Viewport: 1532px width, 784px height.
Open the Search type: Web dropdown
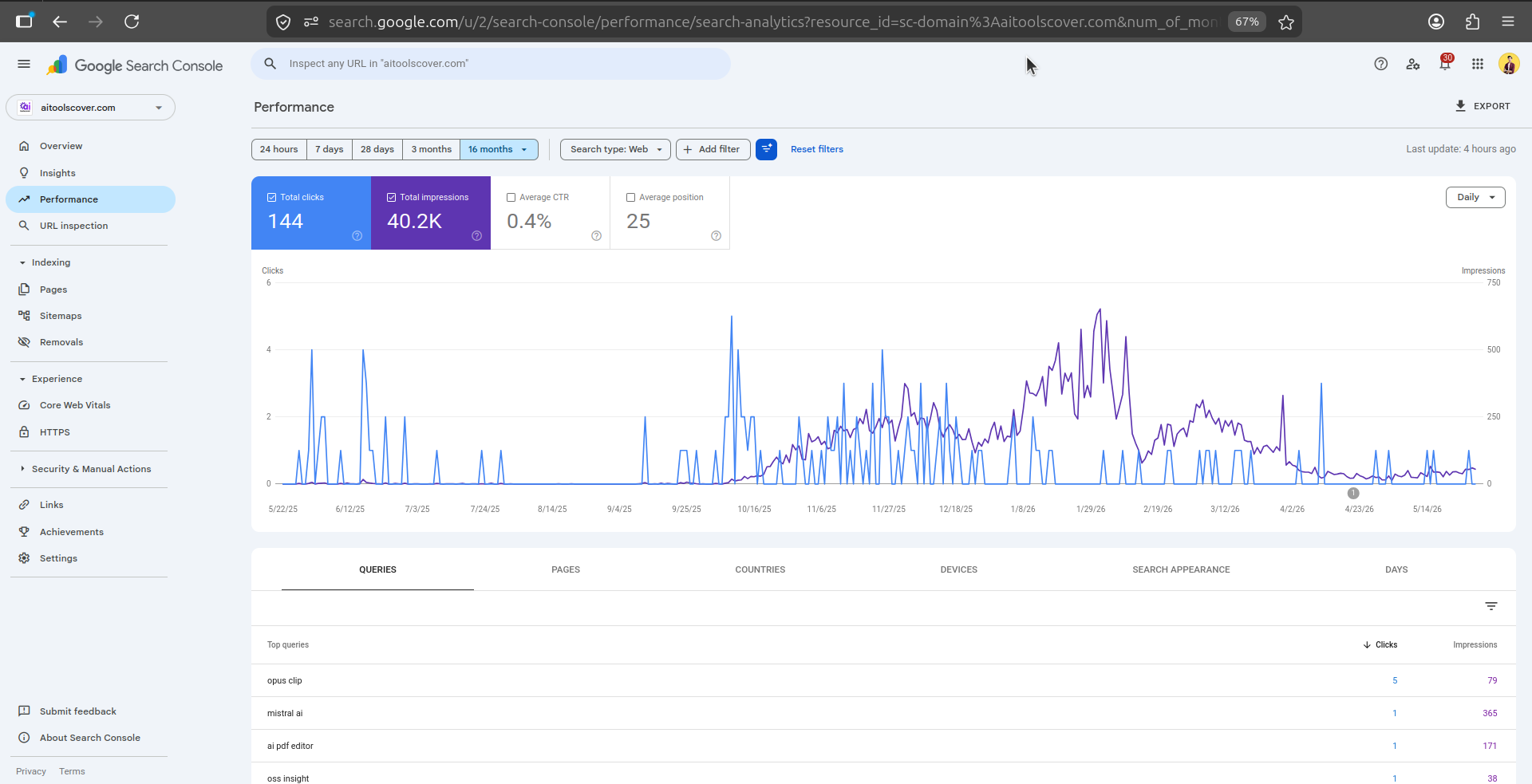[615, 149]
